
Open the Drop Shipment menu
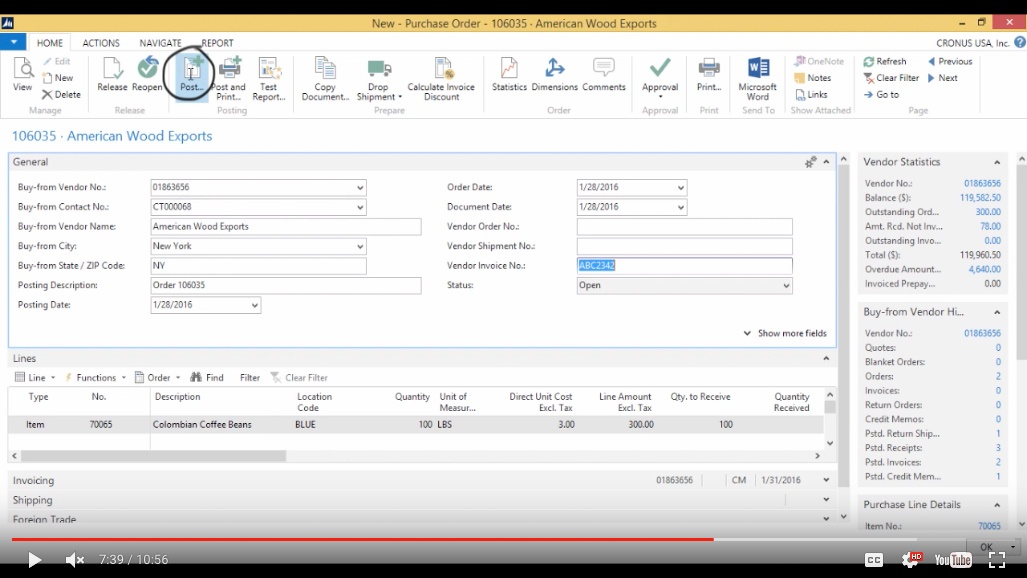point(379,79)
